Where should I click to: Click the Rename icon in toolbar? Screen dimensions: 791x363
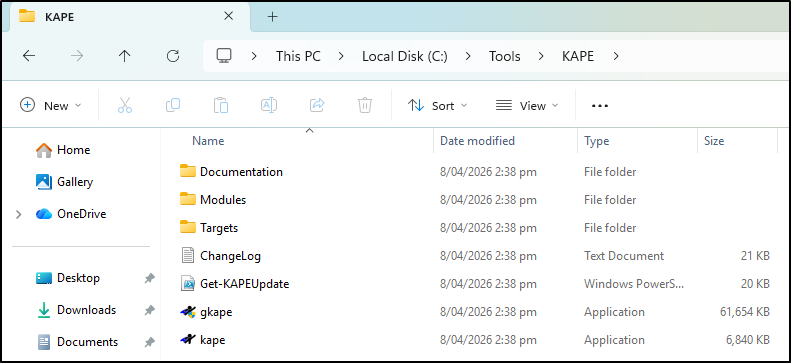pyautogui.click(x=269, y=105)
